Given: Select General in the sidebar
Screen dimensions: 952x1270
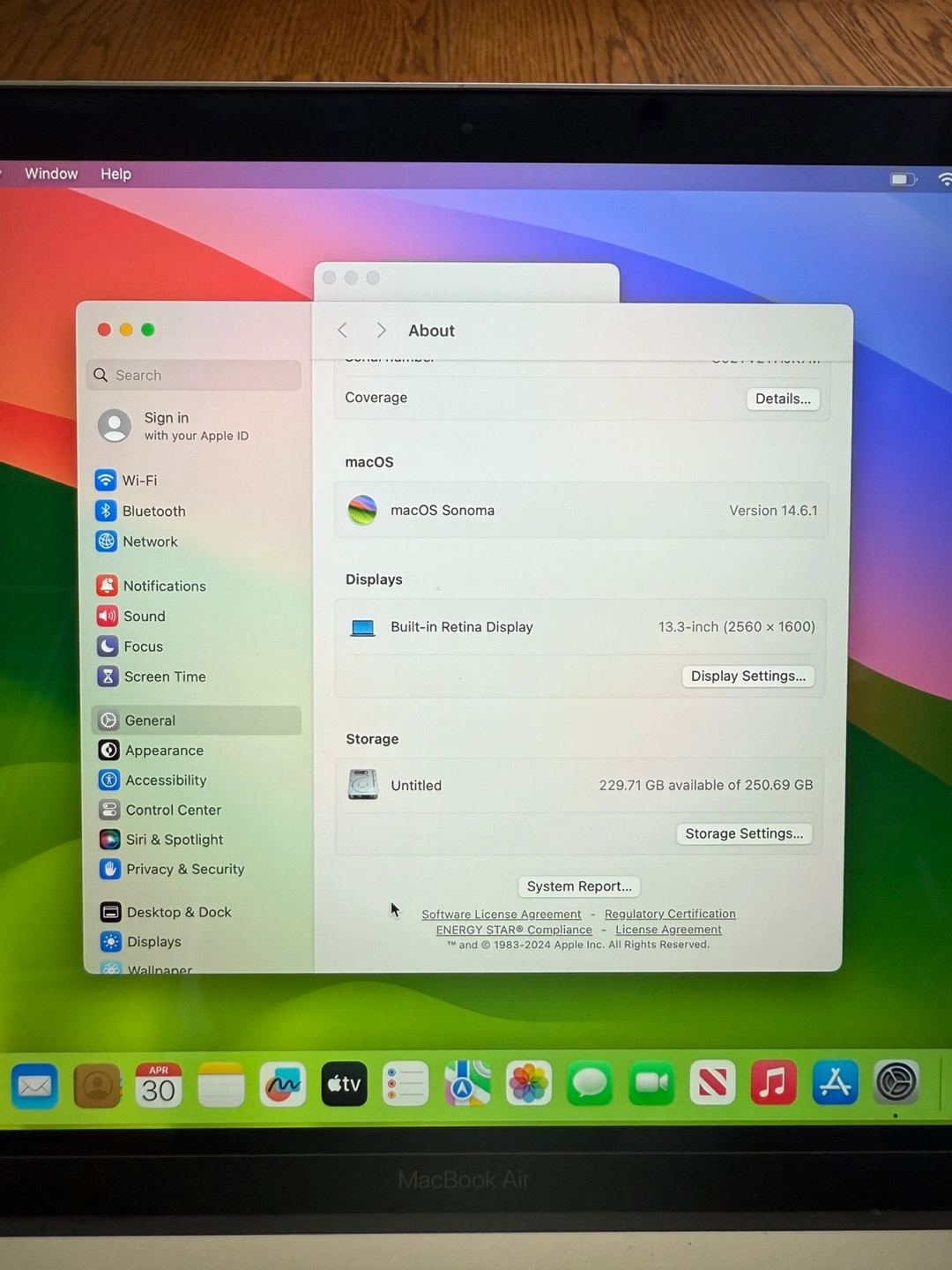Looking at the screenshot, I should [x=197, y=721].
